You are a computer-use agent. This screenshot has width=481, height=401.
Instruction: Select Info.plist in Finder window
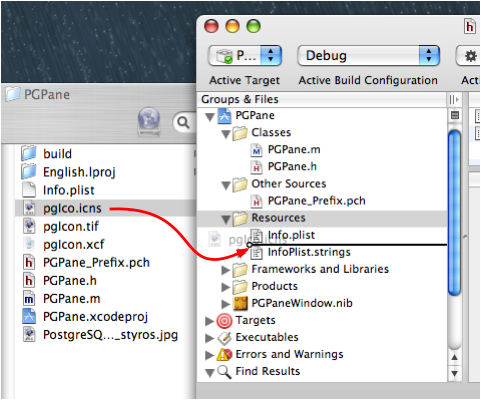coord(69,190)
